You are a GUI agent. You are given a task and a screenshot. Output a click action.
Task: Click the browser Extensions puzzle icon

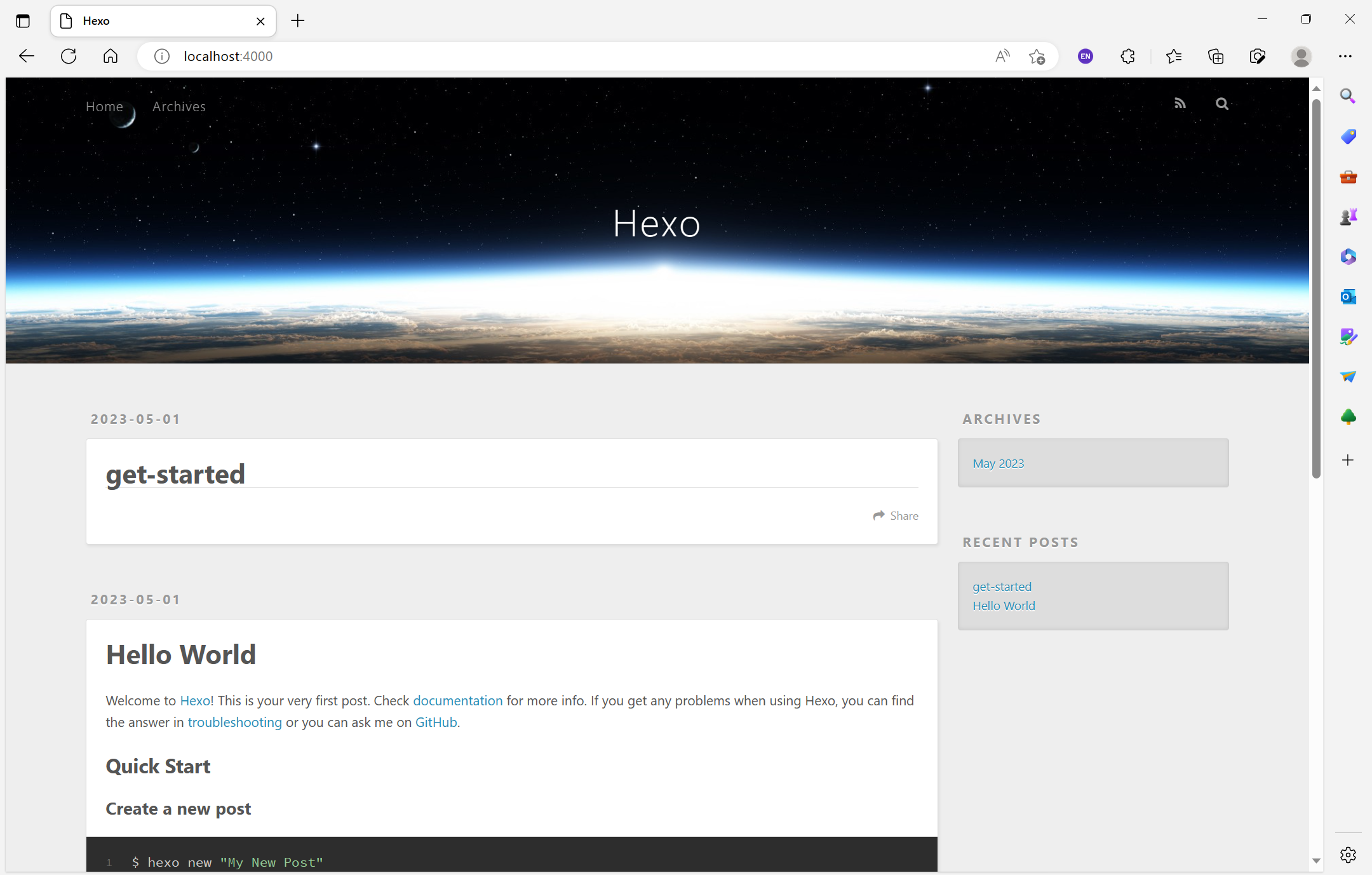tap(1127, 57)
